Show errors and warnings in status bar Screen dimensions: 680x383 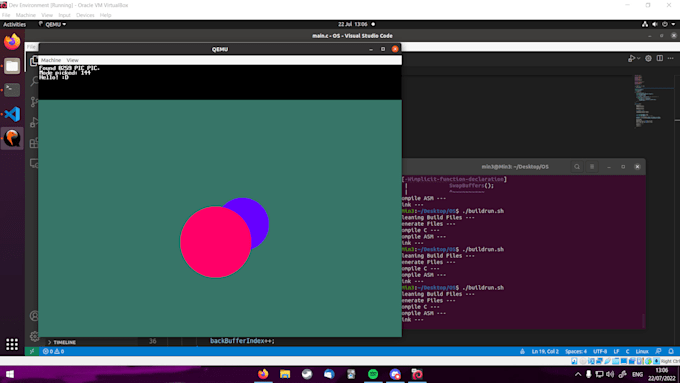53,351
